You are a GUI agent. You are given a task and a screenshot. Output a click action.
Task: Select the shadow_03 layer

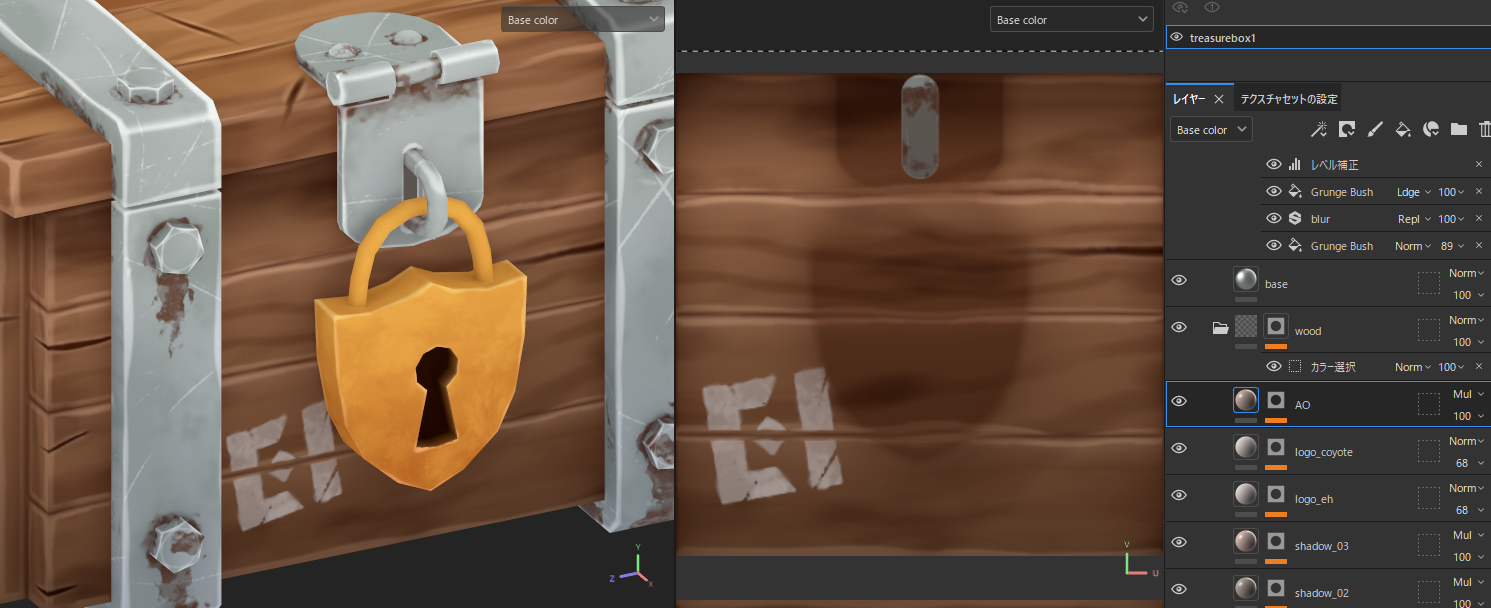coord(1321,546)
